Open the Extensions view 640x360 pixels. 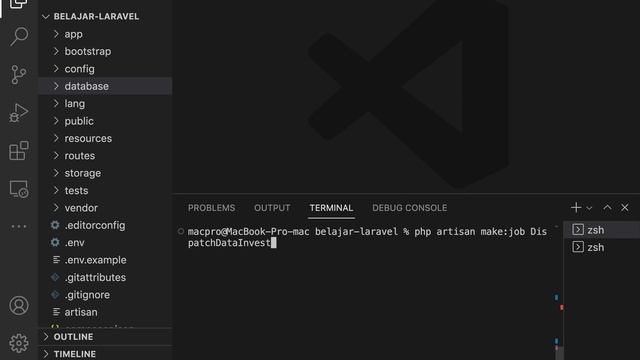pos(19,151)
